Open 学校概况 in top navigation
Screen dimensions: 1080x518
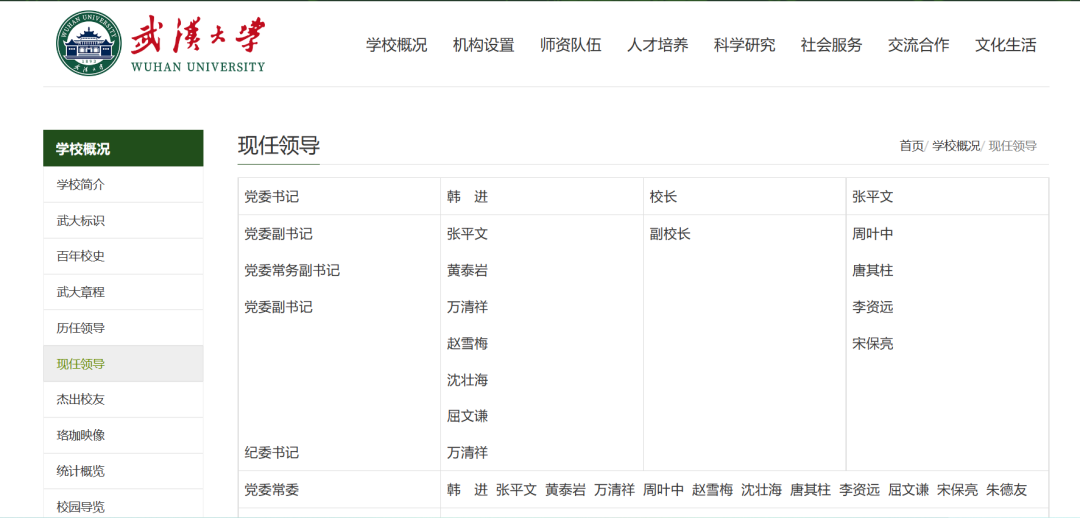pos(396,45)
